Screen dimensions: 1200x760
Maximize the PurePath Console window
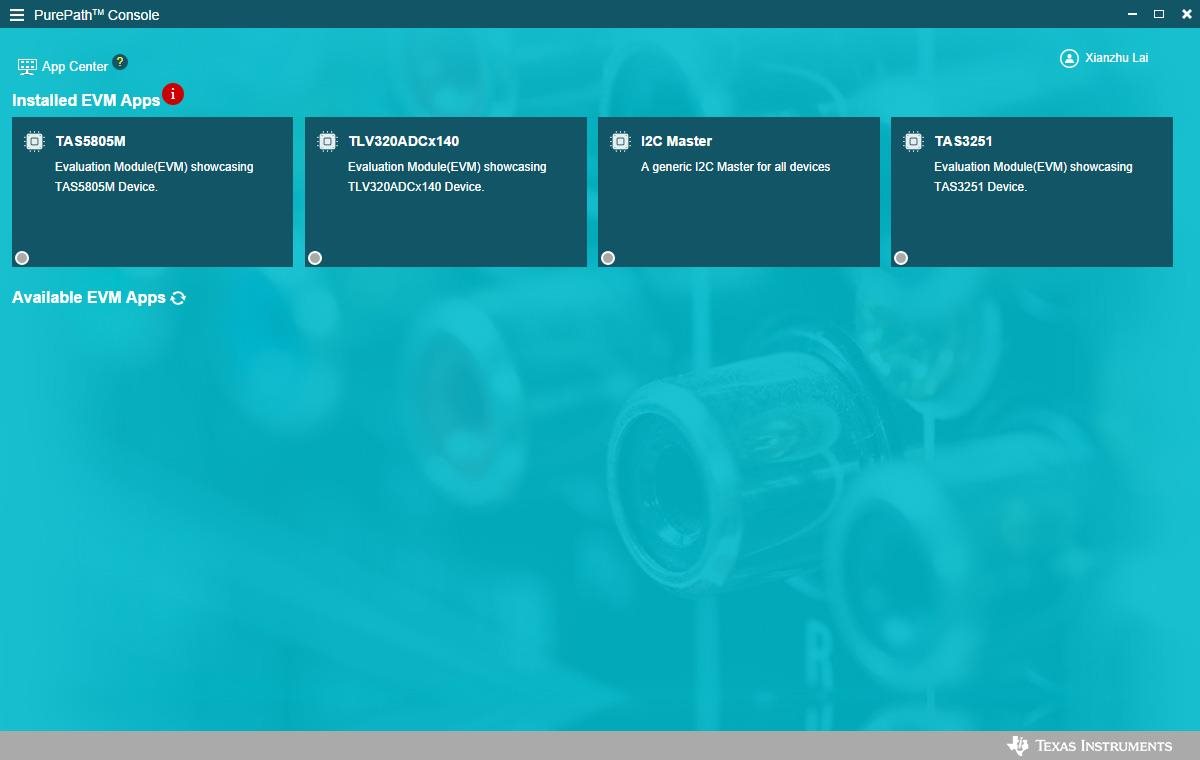point(1159,14)
